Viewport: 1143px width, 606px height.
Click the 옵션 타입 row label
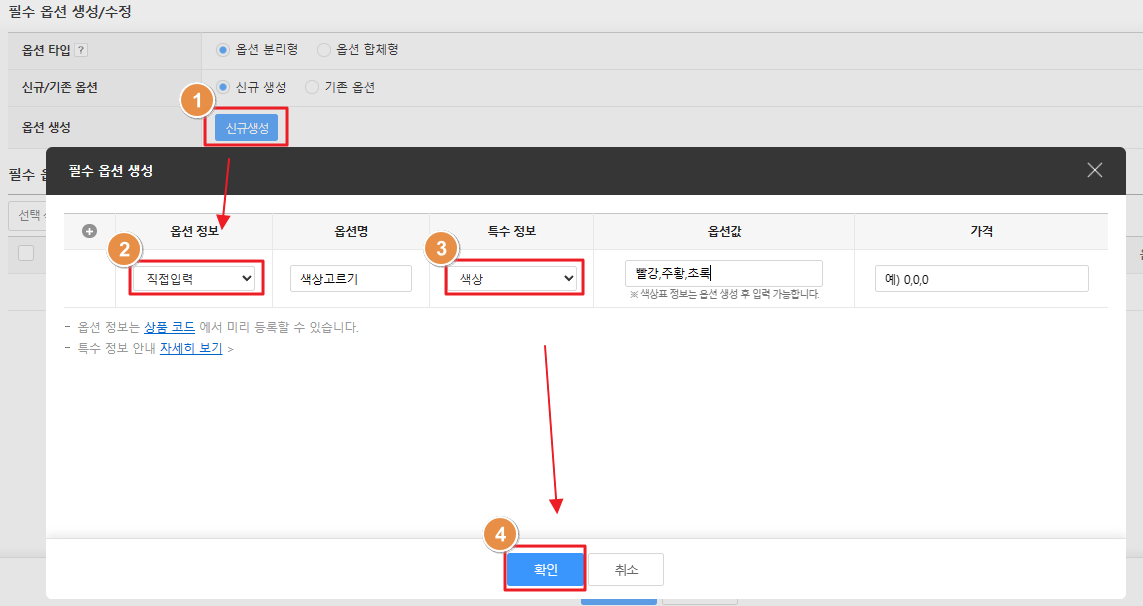pos(46,50)
